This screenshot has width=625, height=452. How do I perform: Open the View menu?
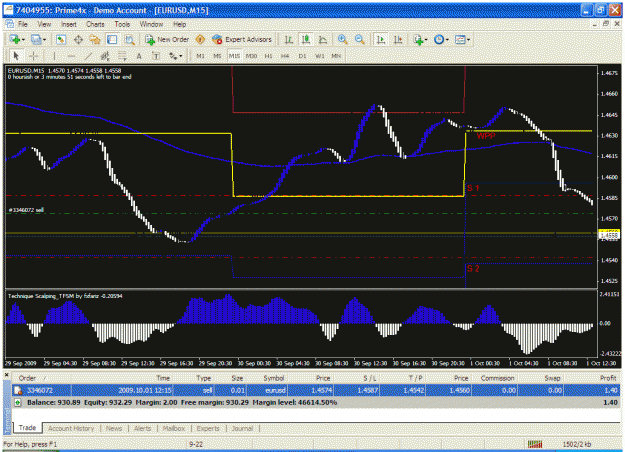point(44,24)
